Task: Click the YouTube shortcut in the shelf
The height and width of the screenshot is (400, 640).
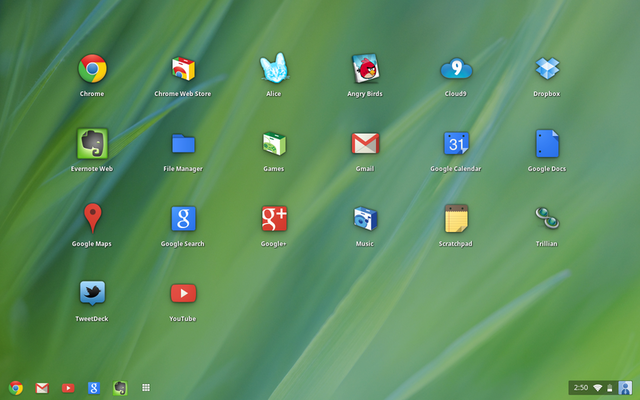Action: [68, 388]
